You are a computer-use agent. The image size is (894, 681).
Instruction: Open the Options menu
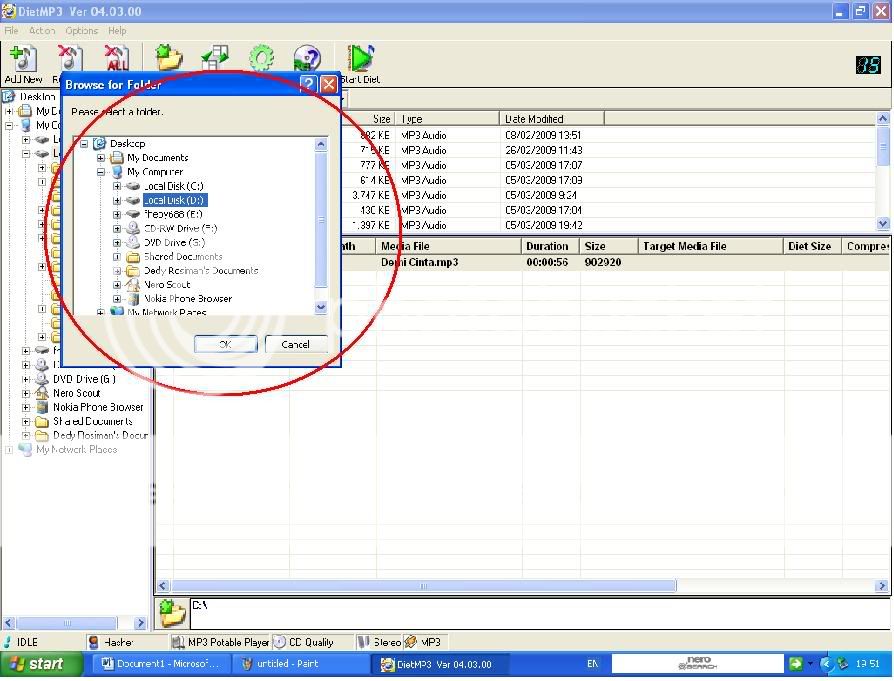coord(81,31)
